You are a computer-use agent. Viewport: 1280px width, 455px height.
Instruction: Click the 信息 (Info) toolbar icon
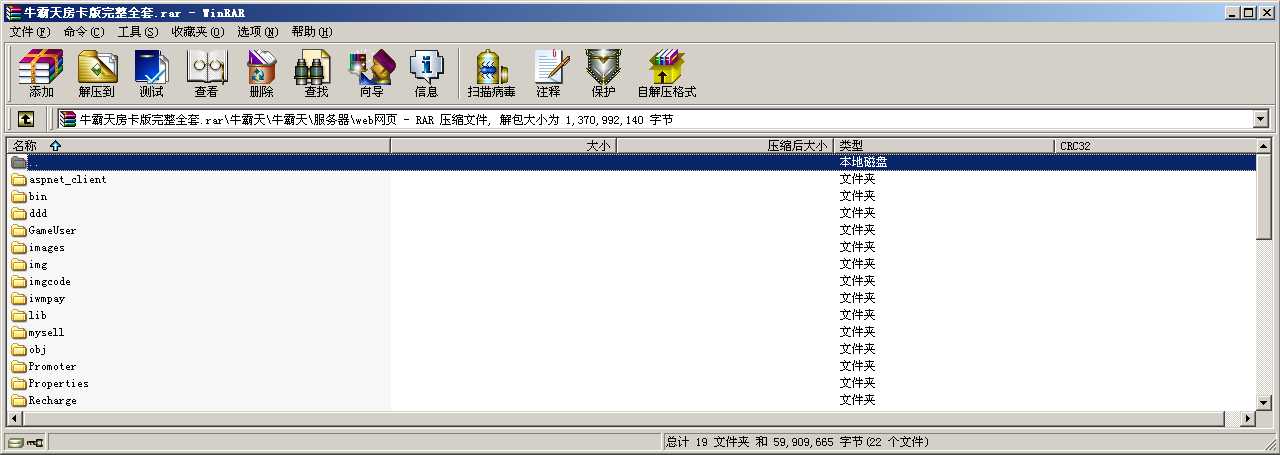tap(426, 73)
